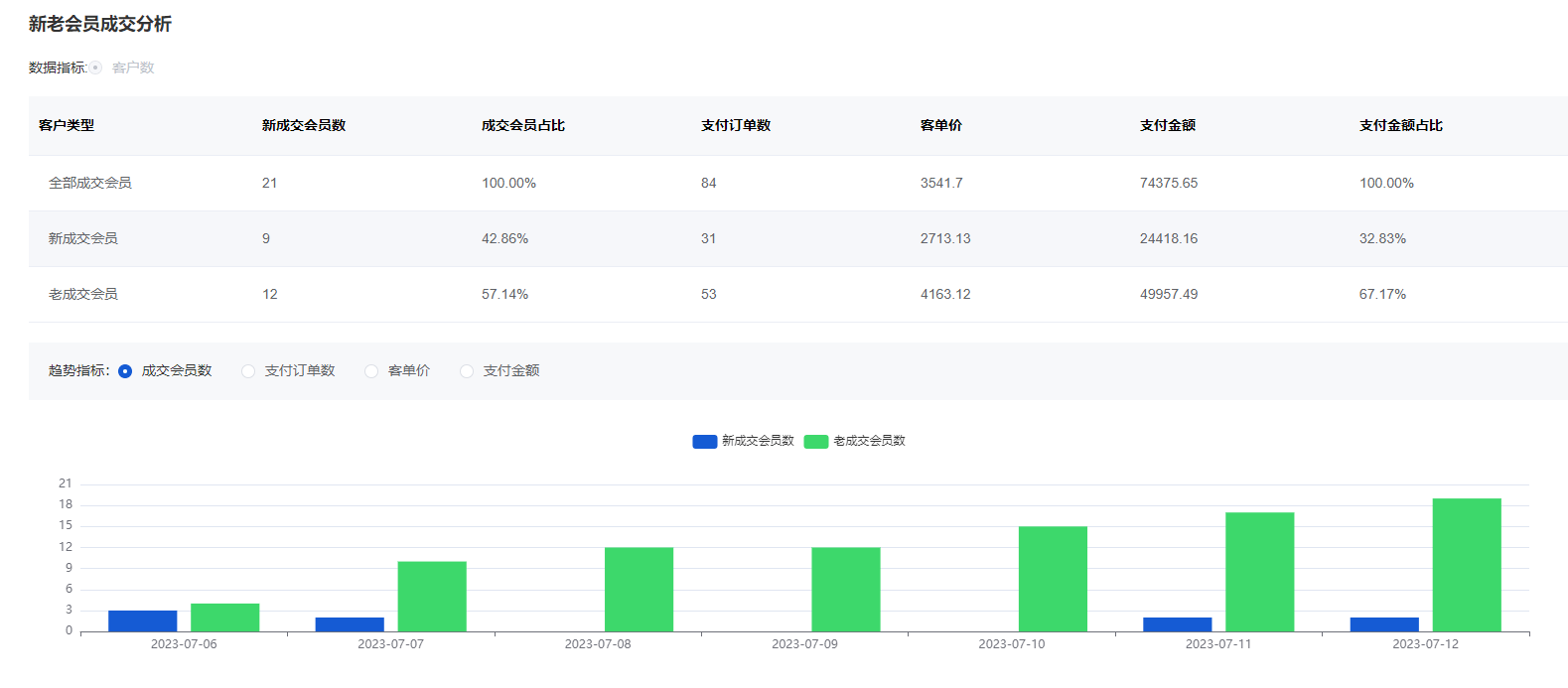Click the 支付订单数 column header
The width and height of the screenshot is (1568, 688).
pyautogui.click(x=736, y=125)
